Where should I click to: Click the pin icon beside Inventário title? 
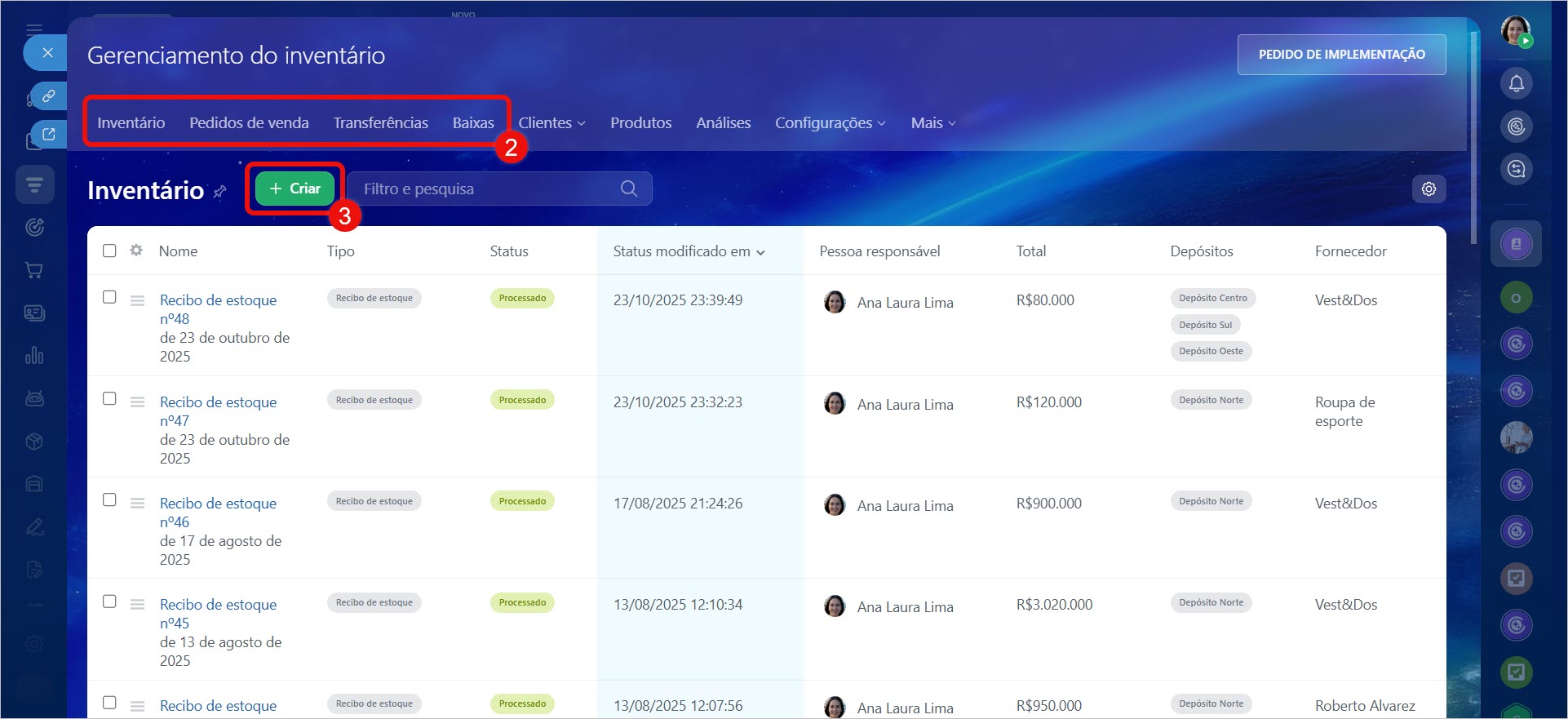click(x=219, y=192)
